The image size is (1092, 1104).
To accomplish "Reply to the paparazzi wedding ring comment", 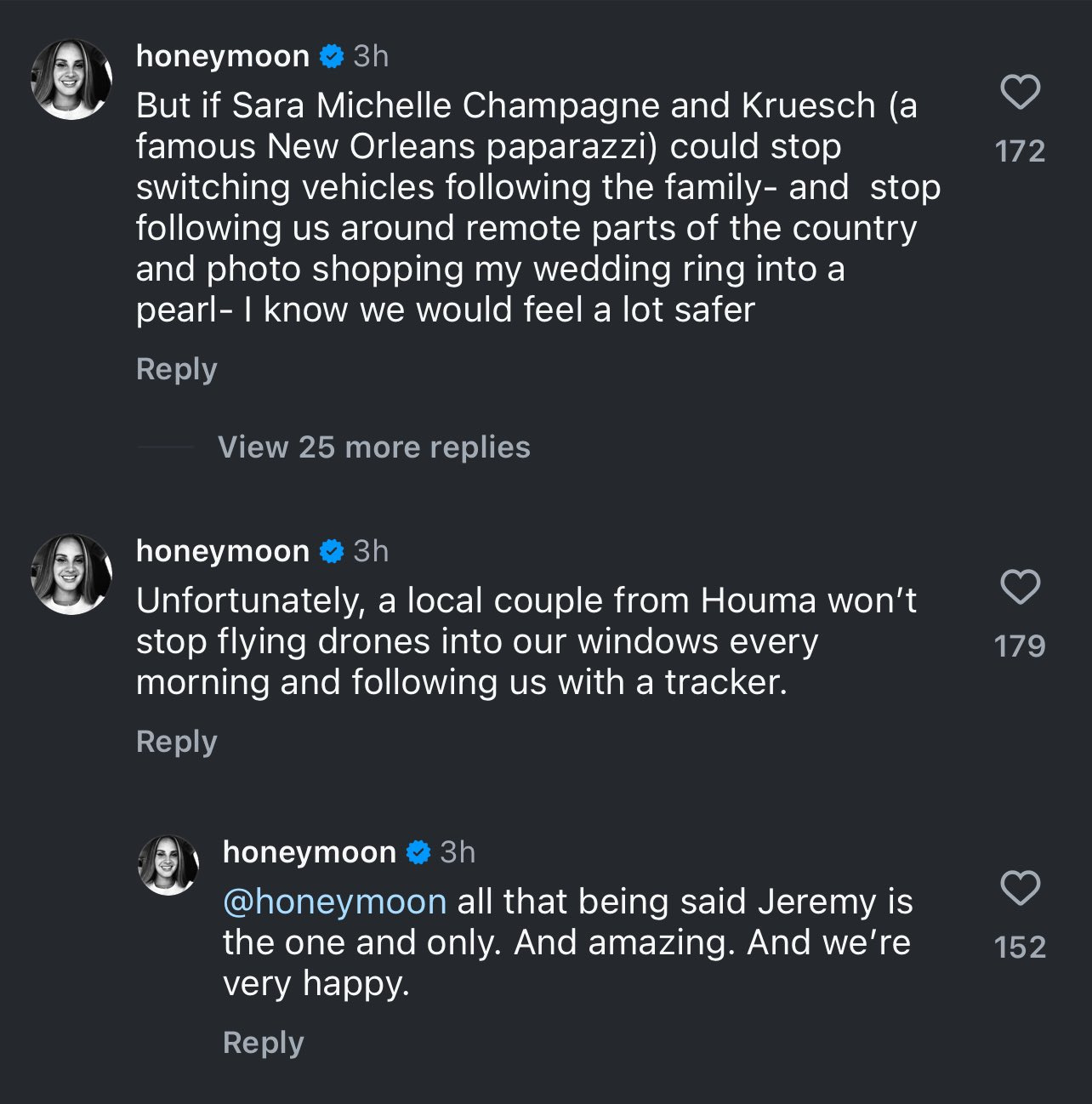I will pyautogui.click(x=177, y=369).
